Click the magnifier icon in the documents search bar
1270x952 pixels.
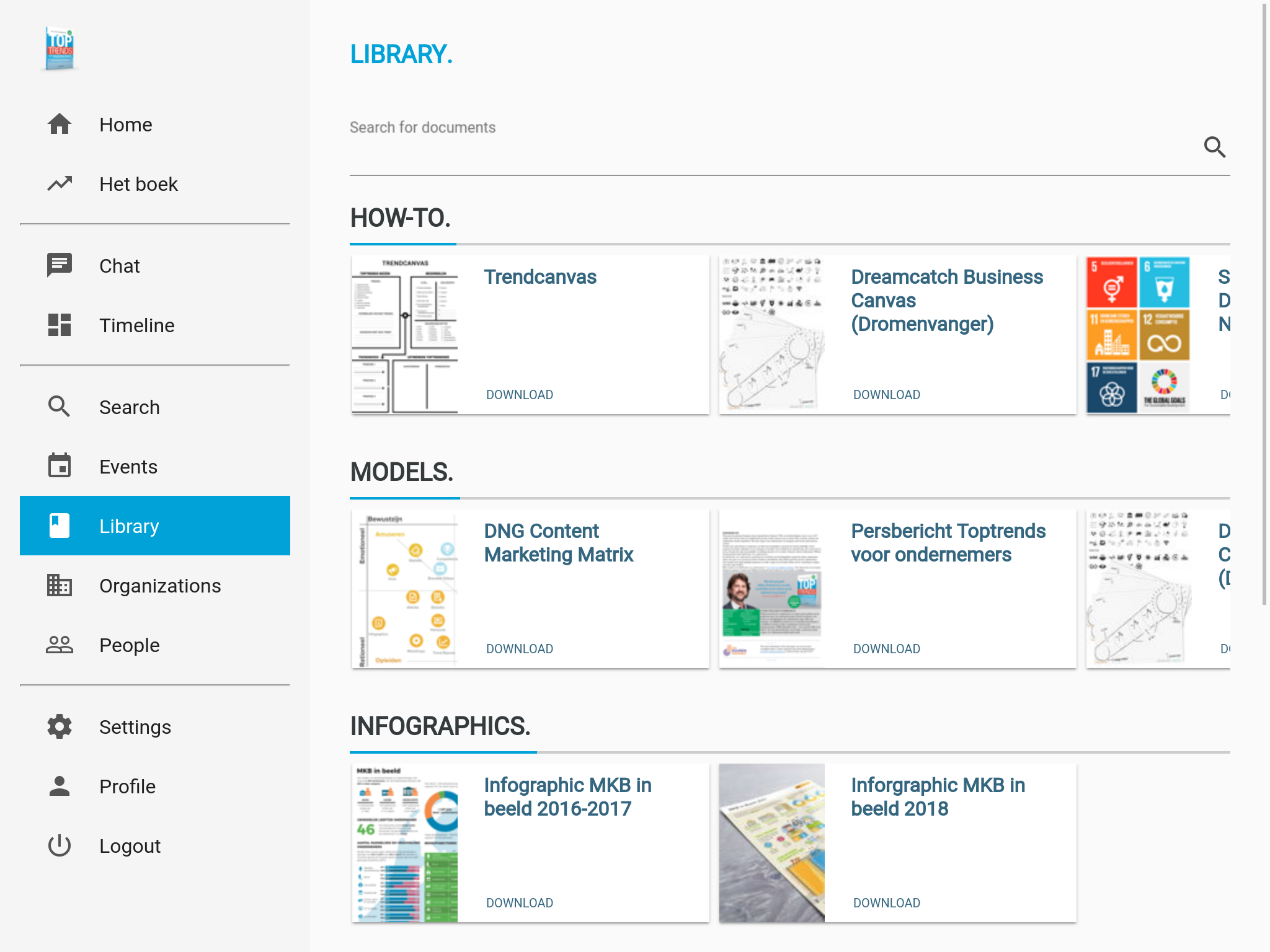[1214, 148]
